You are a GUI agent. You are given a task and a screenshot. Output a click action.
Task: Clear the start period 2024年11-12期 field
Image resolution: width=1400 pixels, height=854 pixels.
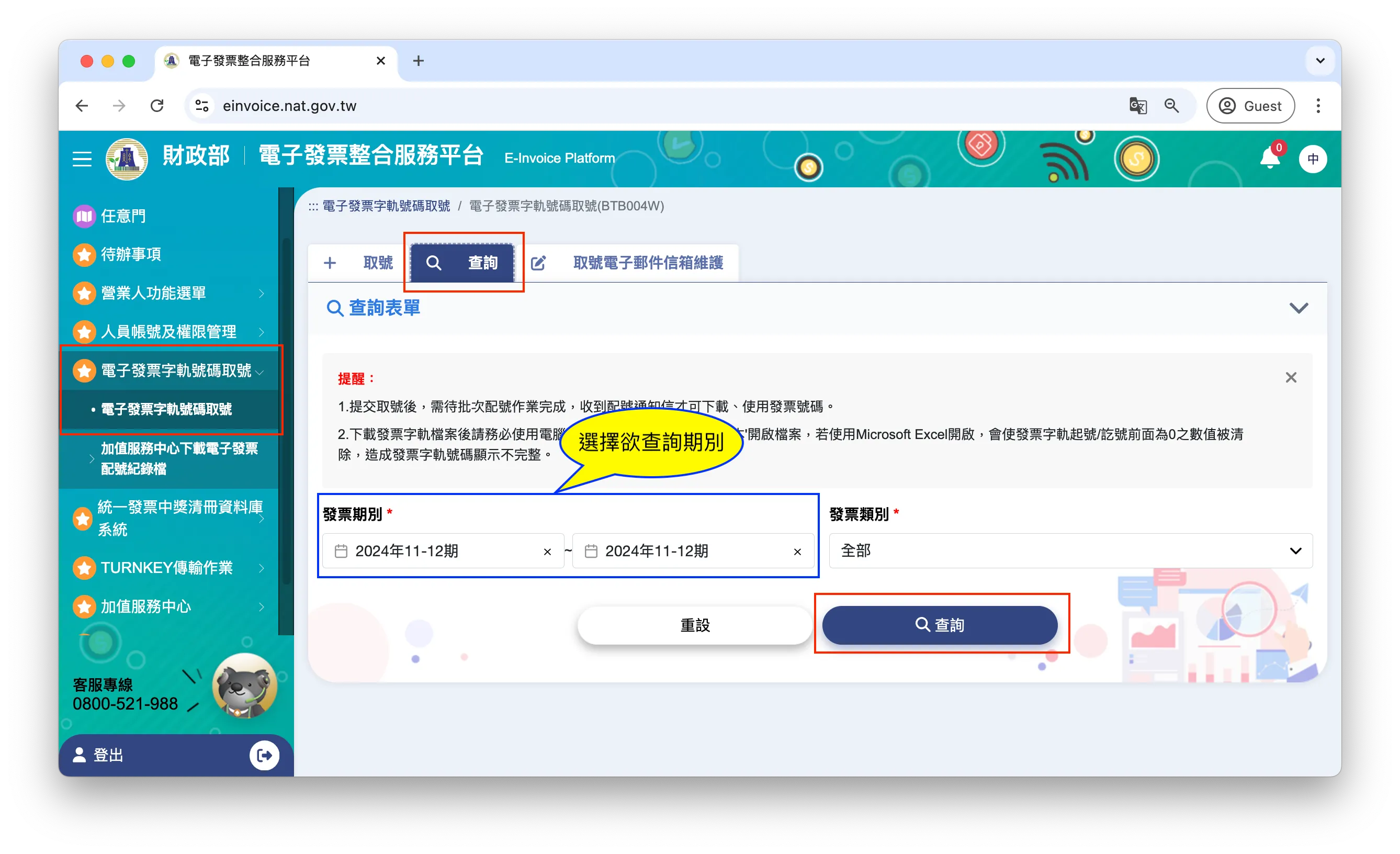point(547,552)
